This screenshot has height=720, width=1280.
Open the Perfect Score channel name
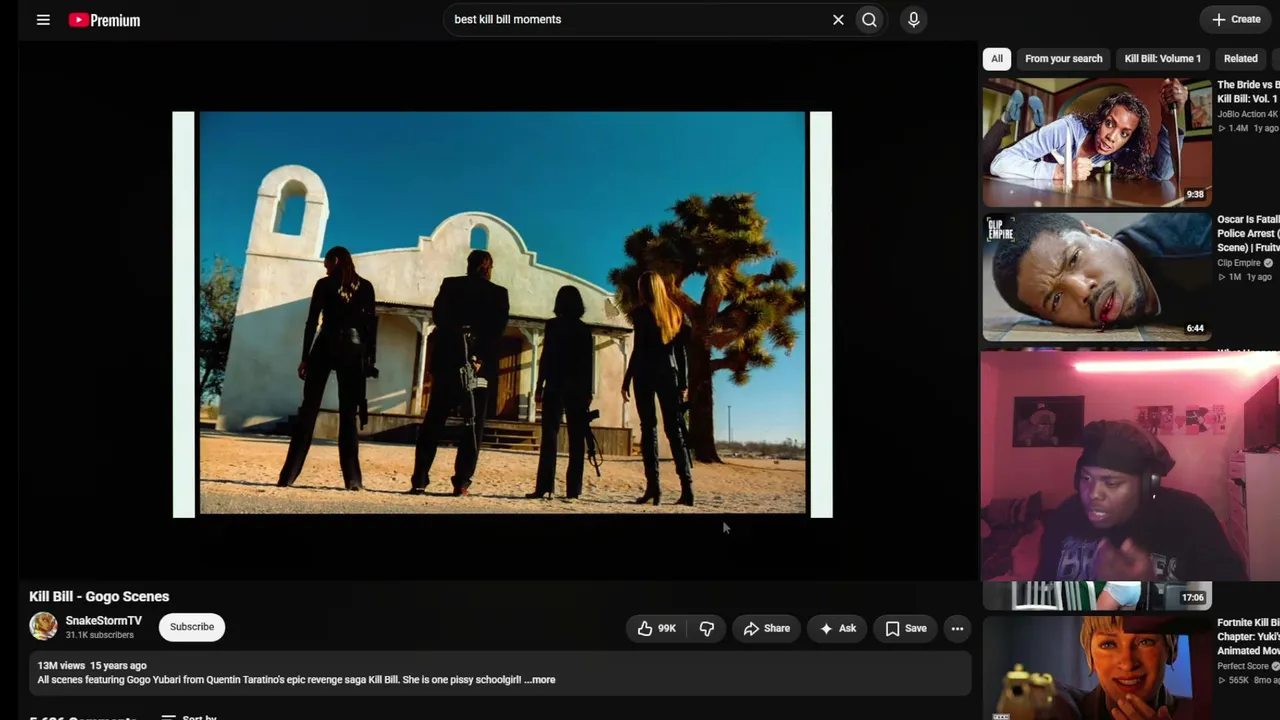(1243, 666)
